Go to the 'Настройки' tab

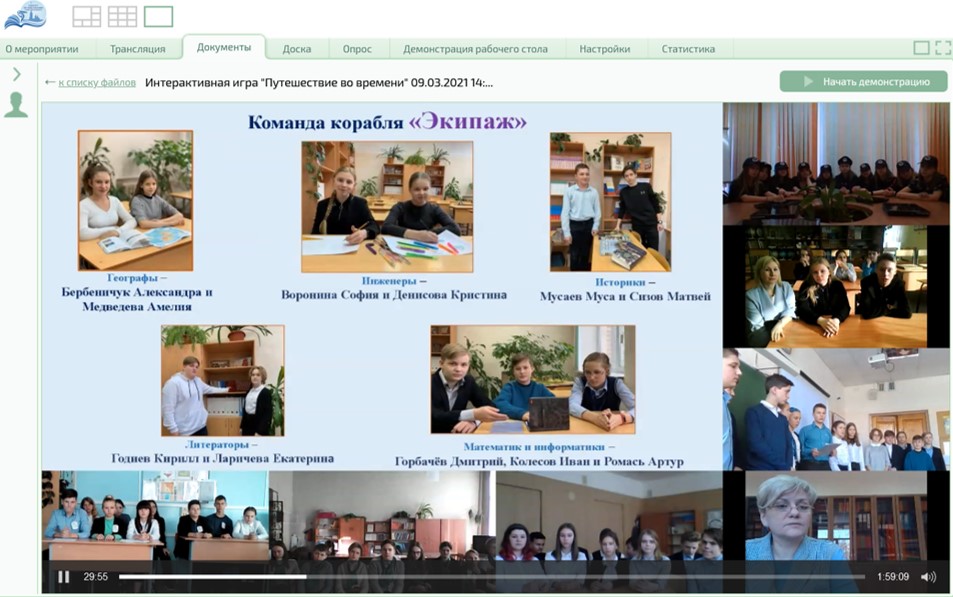[605, 49]
